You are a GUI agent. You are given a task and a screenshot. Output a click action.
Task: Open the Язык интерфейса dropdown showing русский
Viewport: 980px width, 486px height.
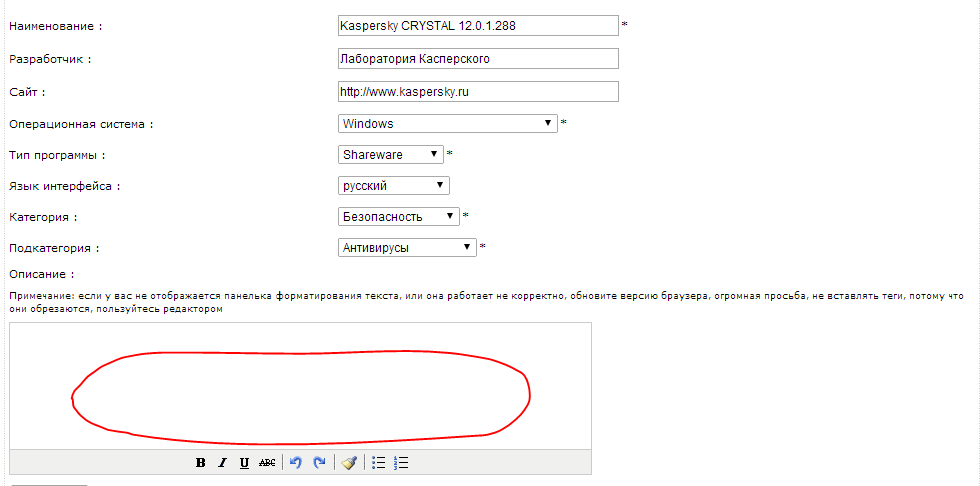tap(394, 186)
